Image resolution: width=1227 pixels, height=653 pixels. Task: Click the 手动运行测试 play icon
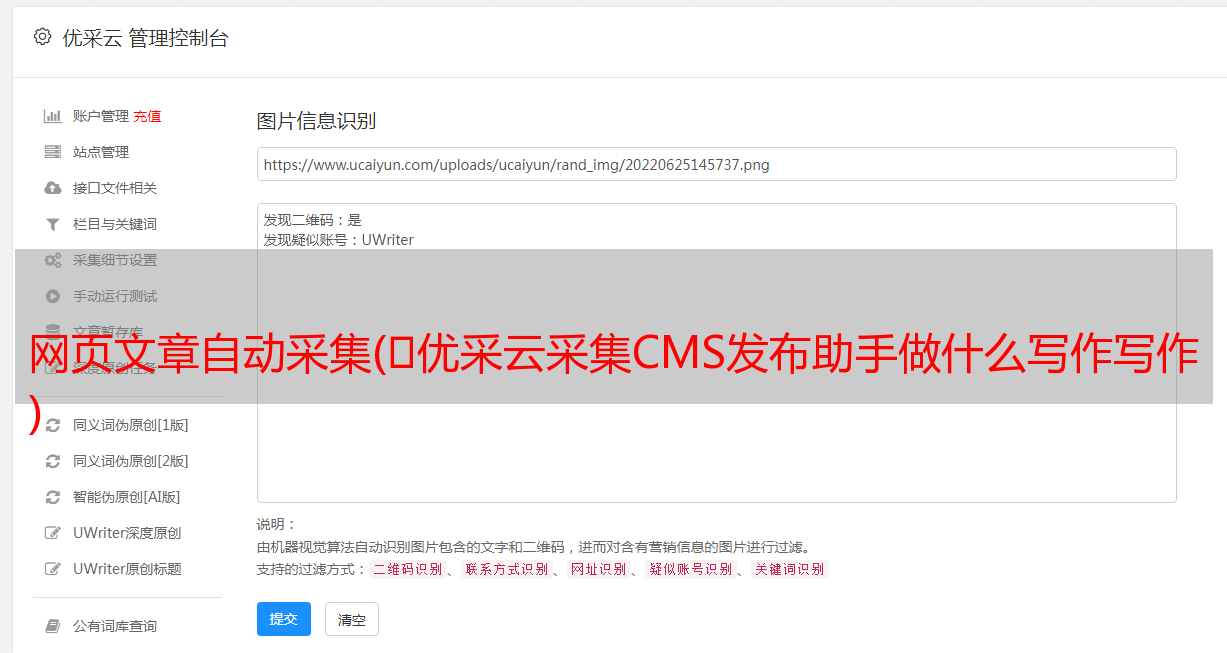(x=53, y=296)
